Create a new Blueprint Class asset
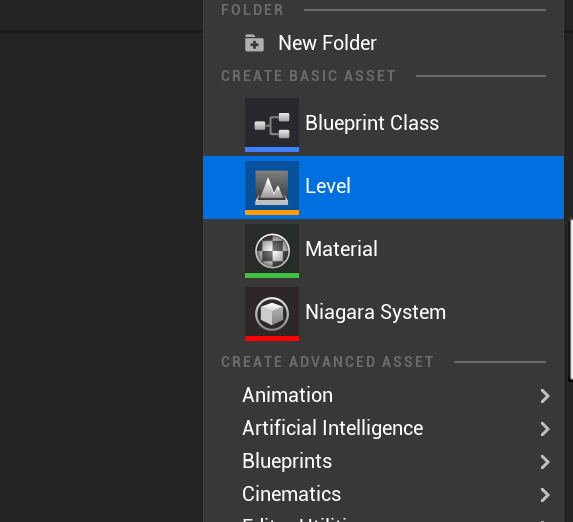The width and height of the screenshot is (573, 522). [x=383, y=125]
